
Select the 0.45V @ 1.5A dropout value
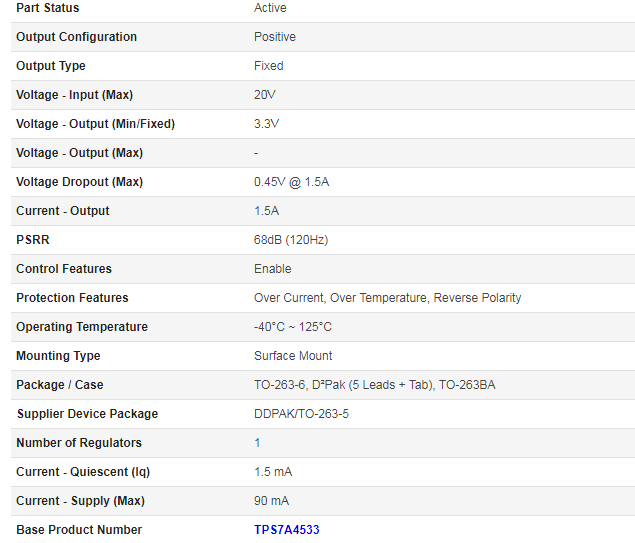click(x=291, y=182)
